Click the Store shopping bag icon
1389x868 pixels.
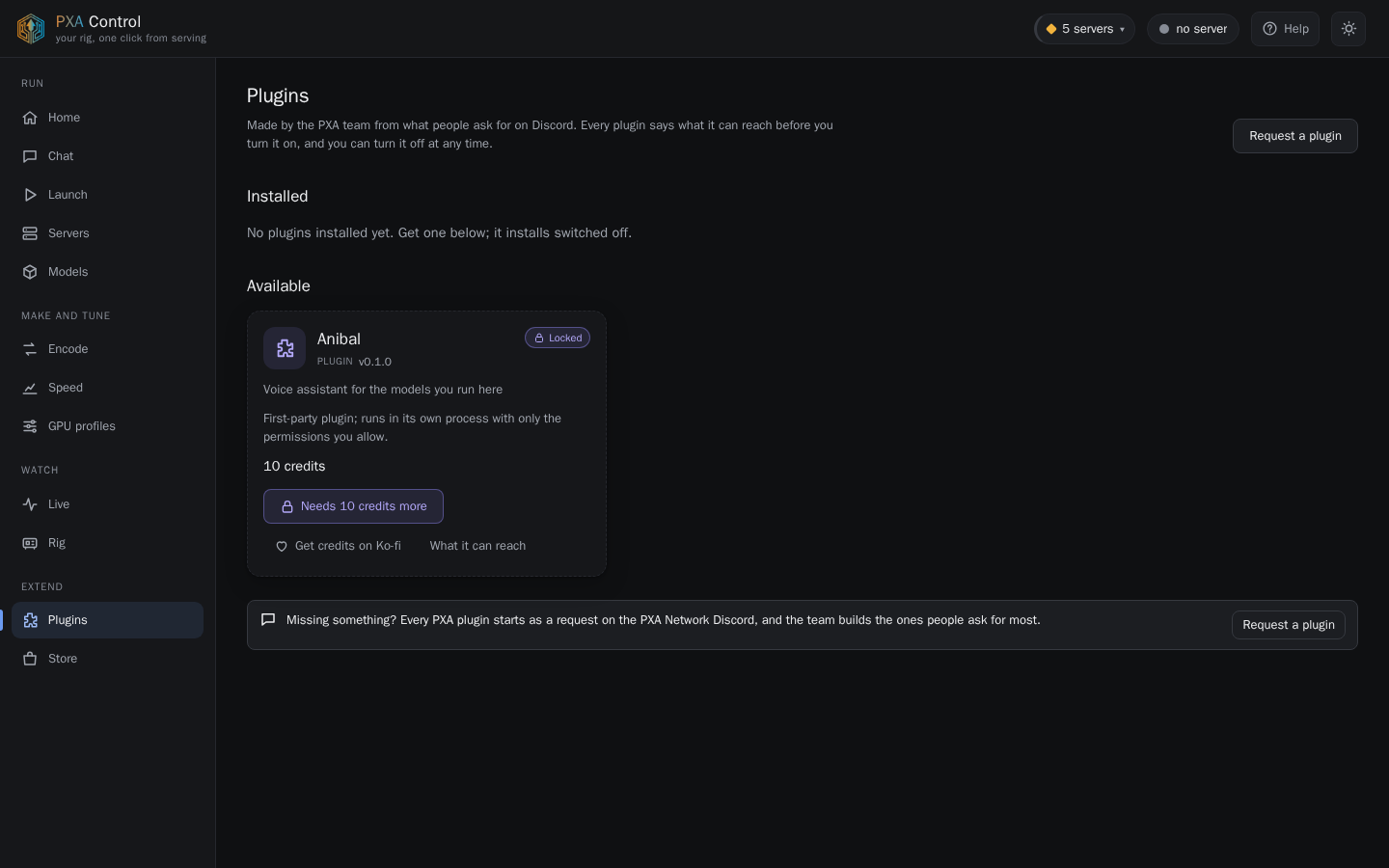(30, 659)
